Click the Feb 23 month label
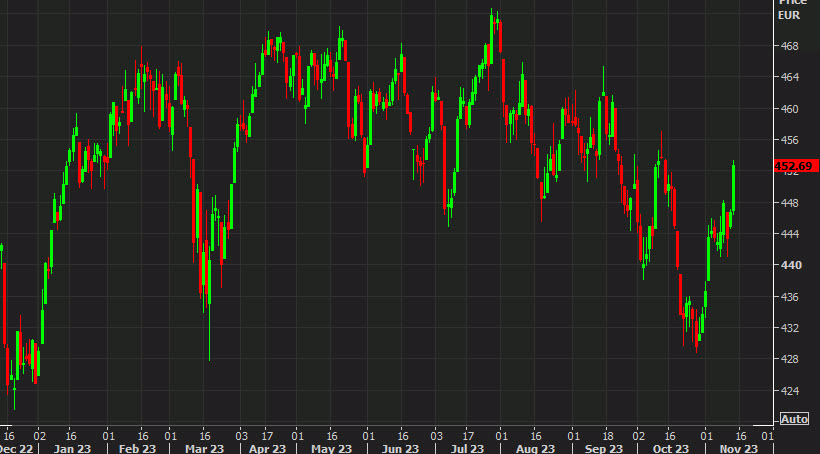The image size is (820, 454). click(x=138, y=449)
